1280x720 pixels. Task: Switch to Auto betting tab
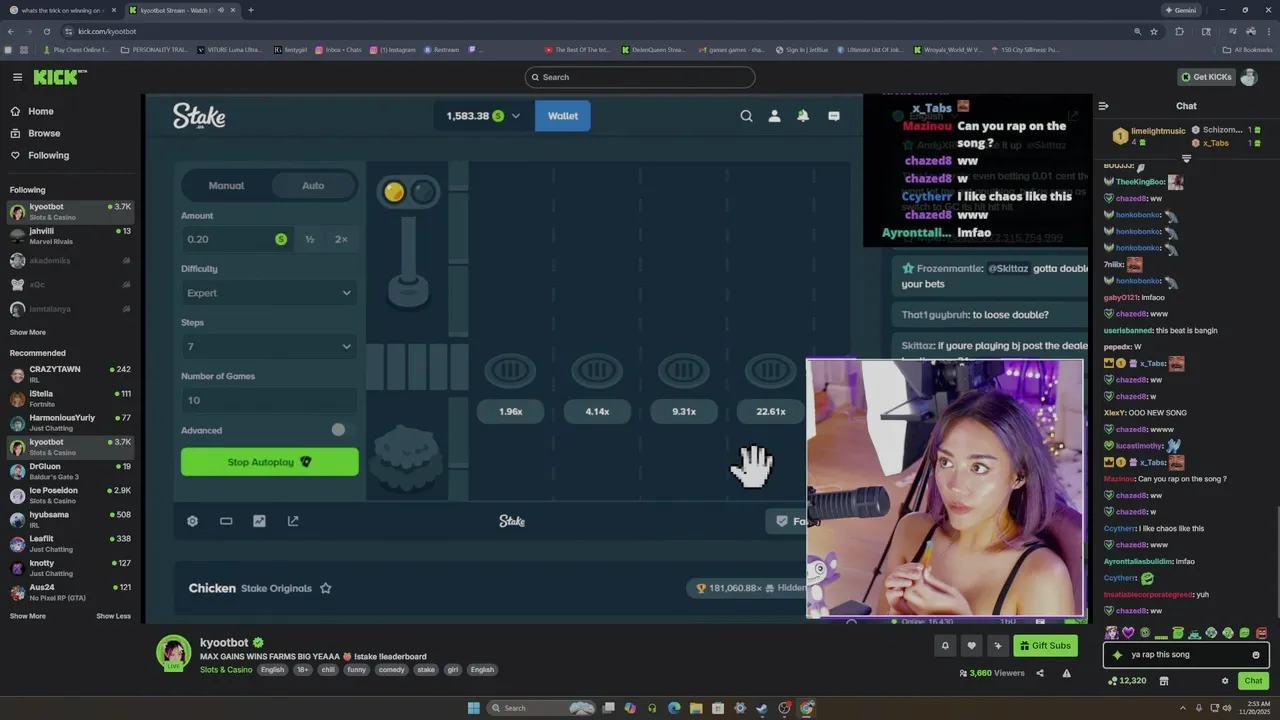pyautogui.click(x=313, y=185)
